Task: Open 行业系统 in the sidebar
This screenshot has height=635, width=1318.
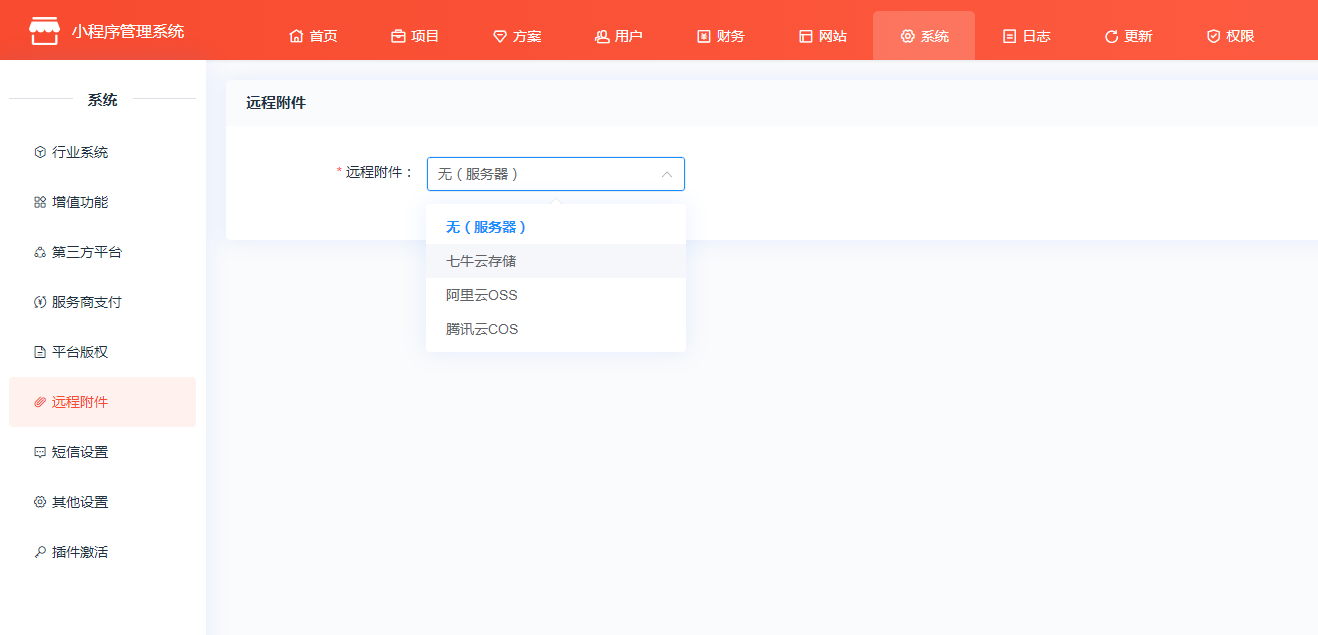Action: point(102,152)
